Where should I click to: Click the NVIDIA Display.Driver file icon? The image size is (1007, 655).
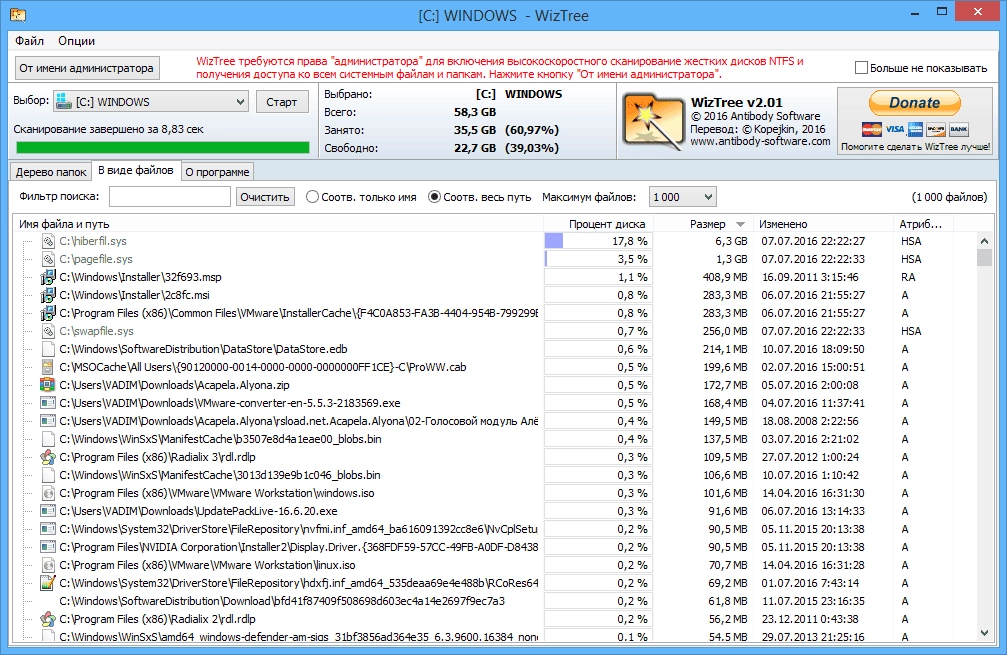click(48, 546)
